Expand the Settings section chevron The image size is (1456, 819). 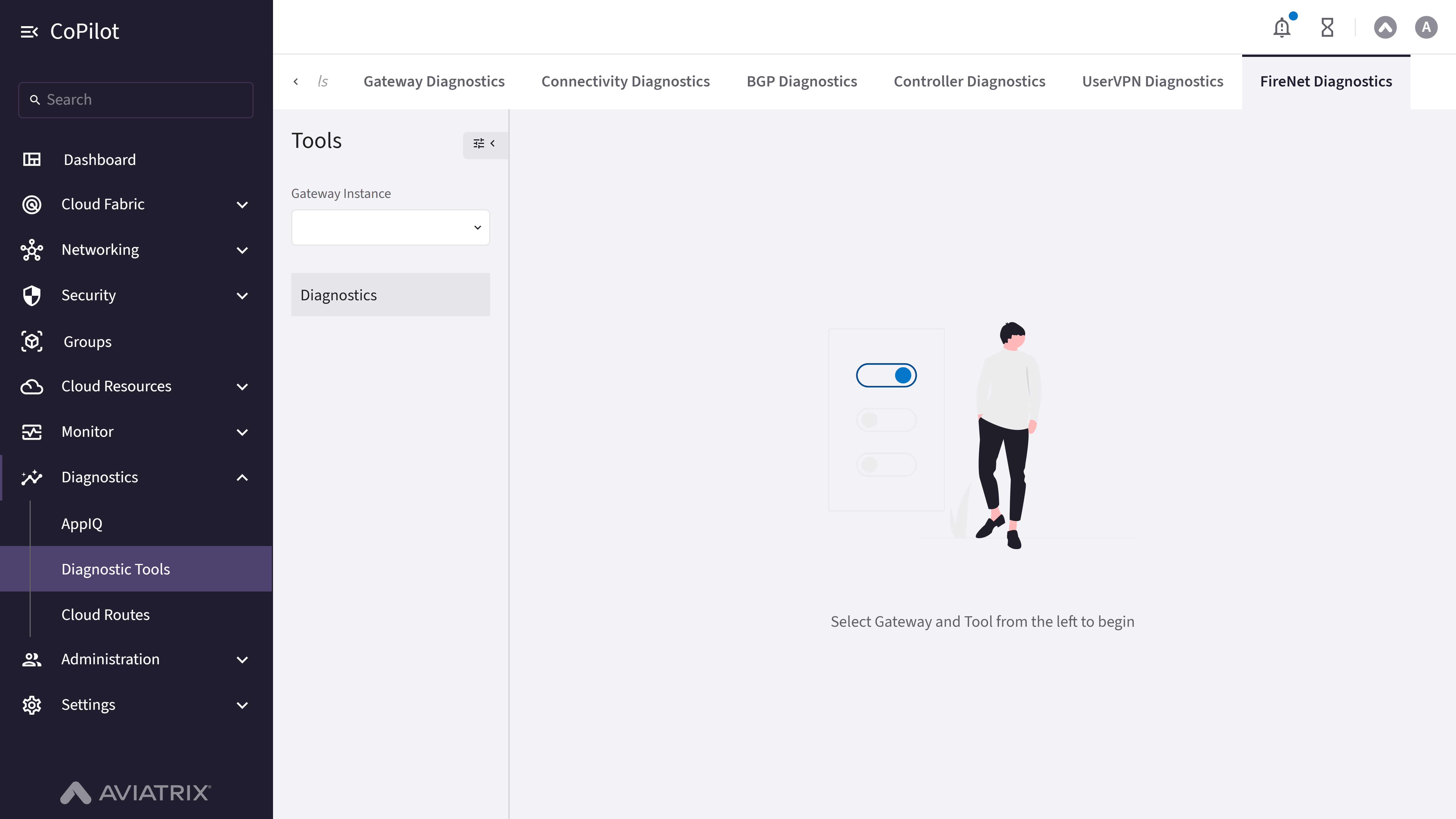(x=243, y=705)
